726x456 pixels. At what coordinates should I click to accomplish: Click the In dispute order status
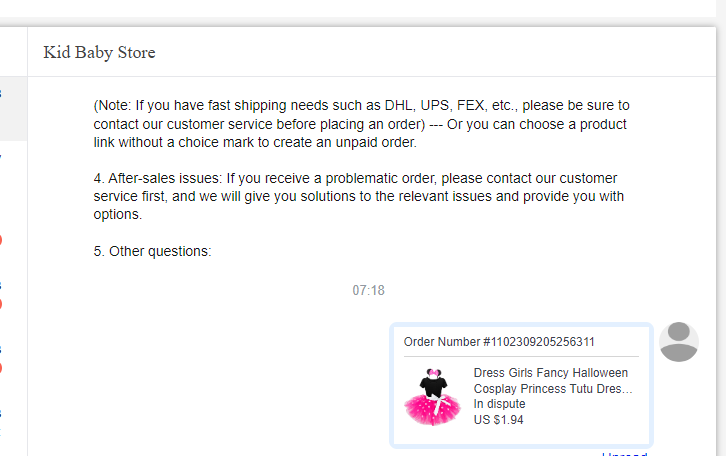point(499,404)
